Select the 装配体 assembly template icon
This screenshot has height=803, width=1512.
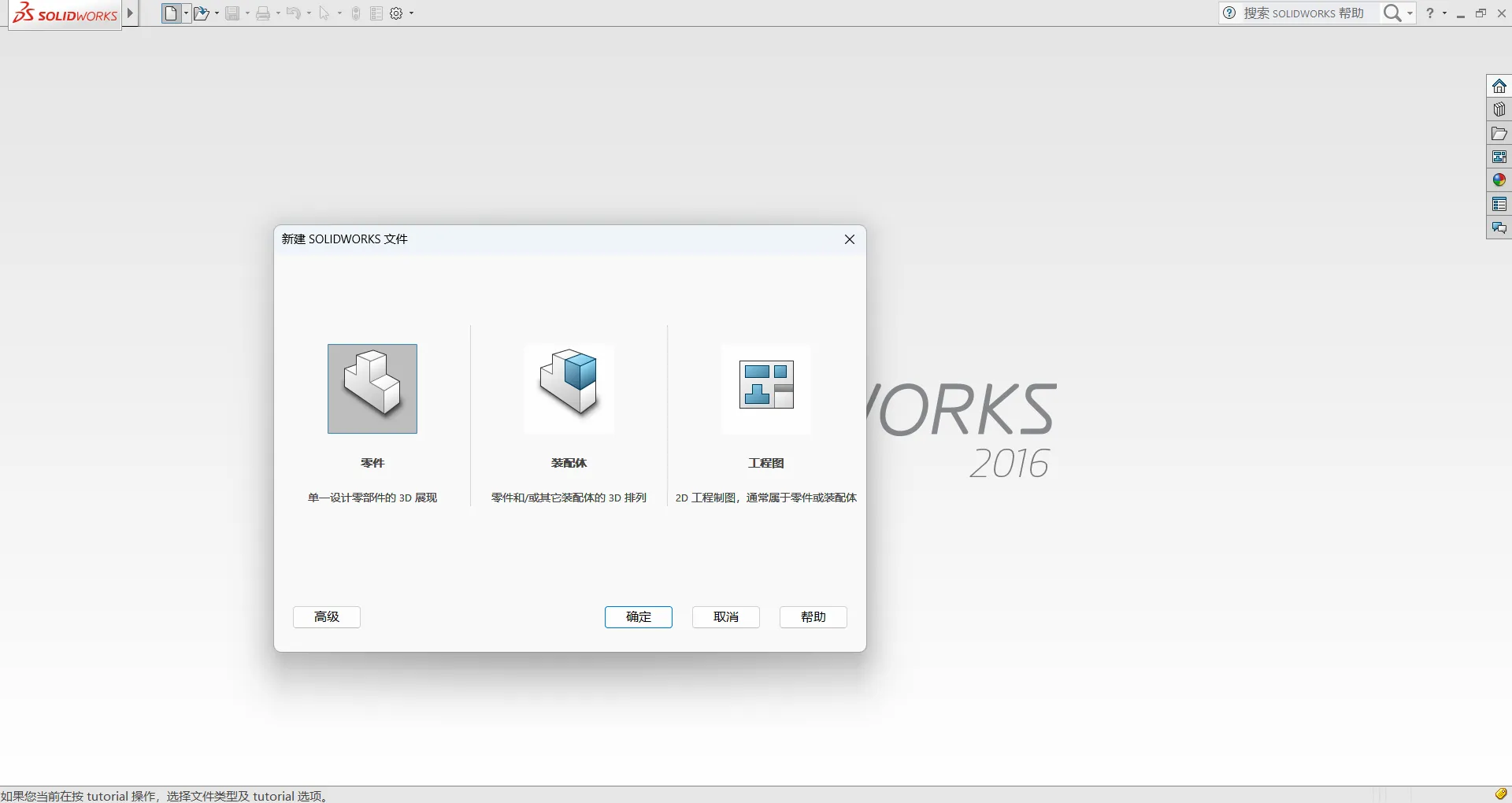click(x=569, y=389)
